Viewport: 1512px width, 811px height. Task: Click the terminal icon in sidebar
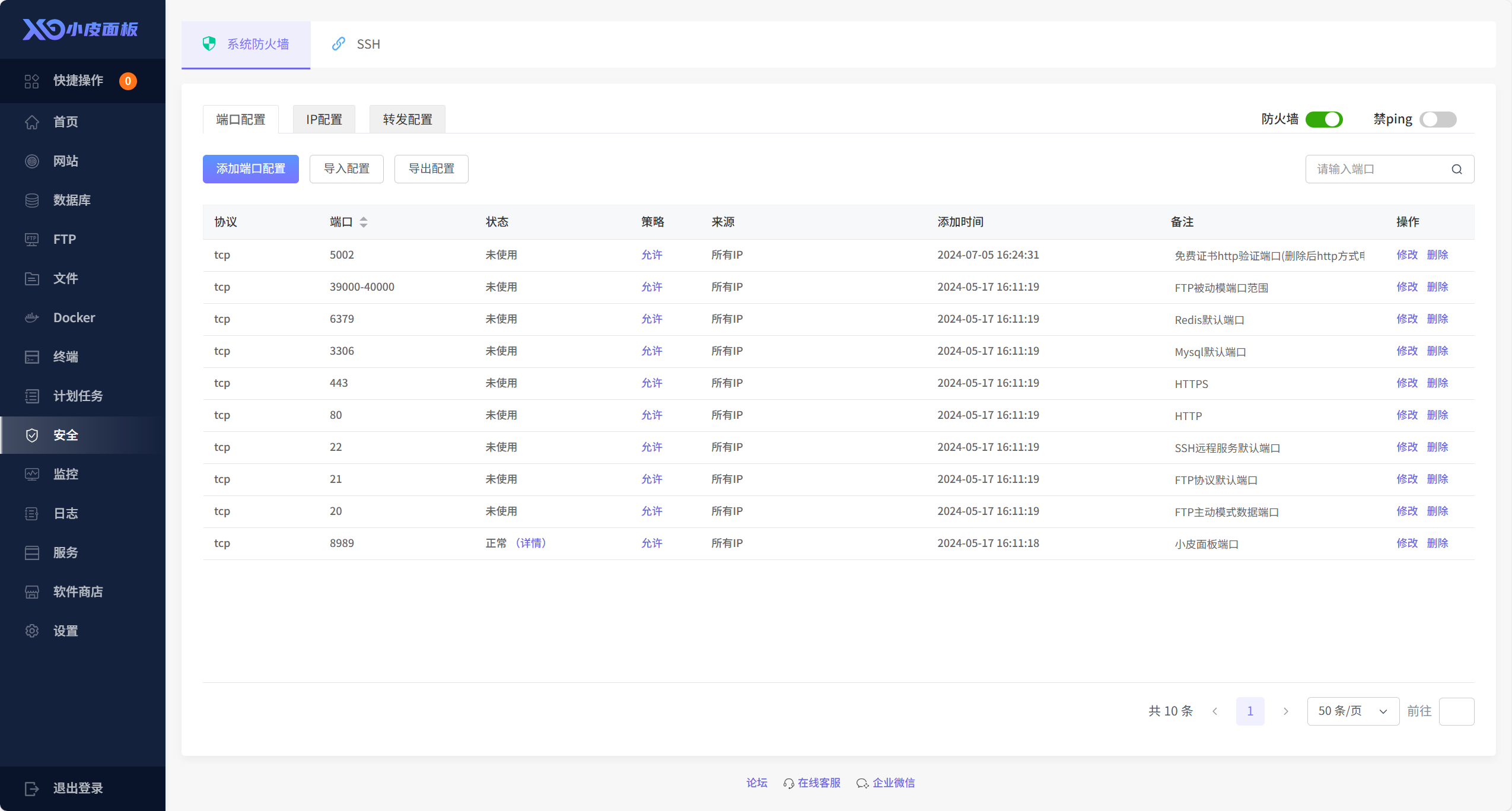click(x=32, y=357)
